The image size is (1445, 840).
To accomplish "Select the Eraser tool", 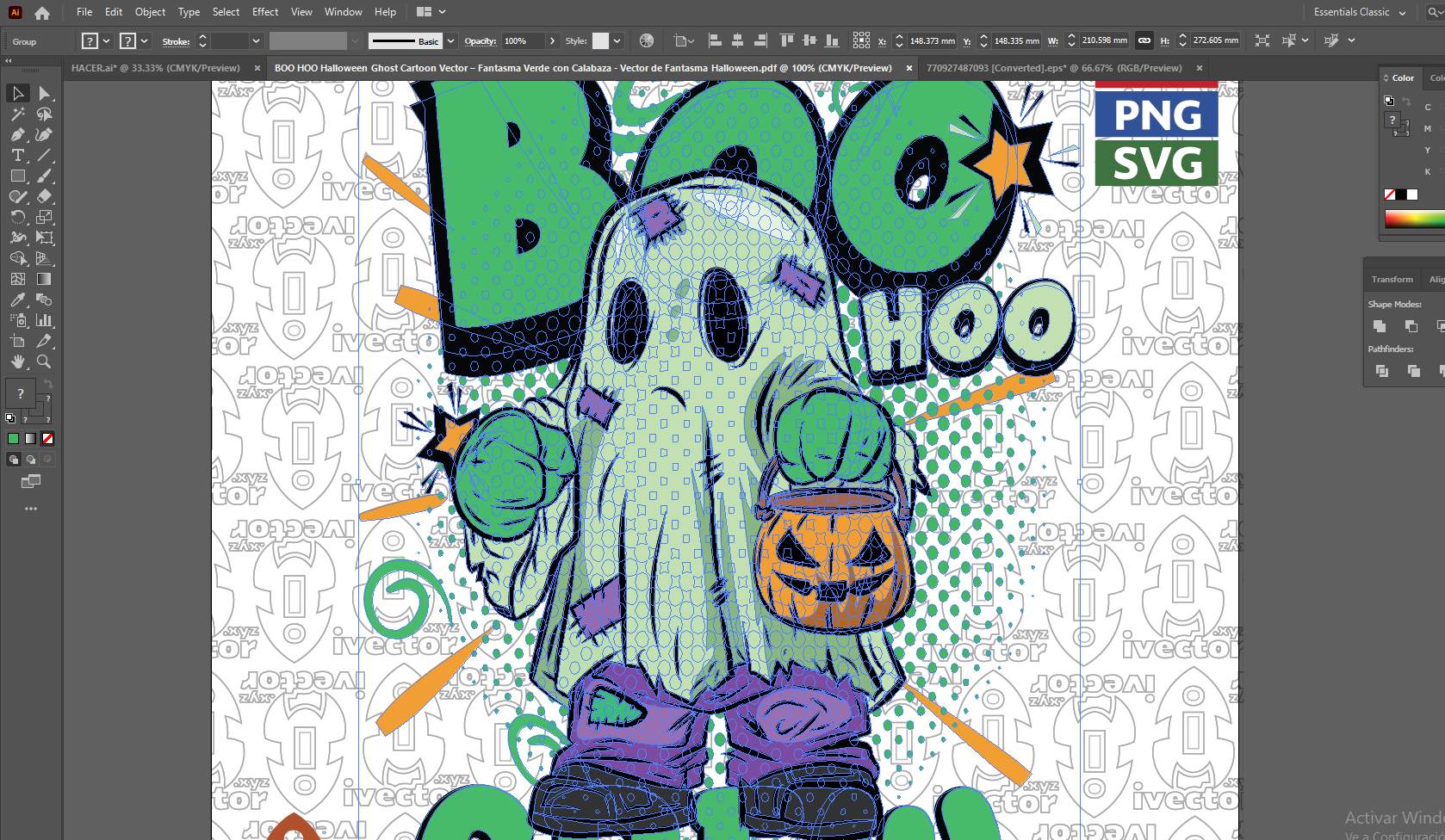I will [45, 196].
